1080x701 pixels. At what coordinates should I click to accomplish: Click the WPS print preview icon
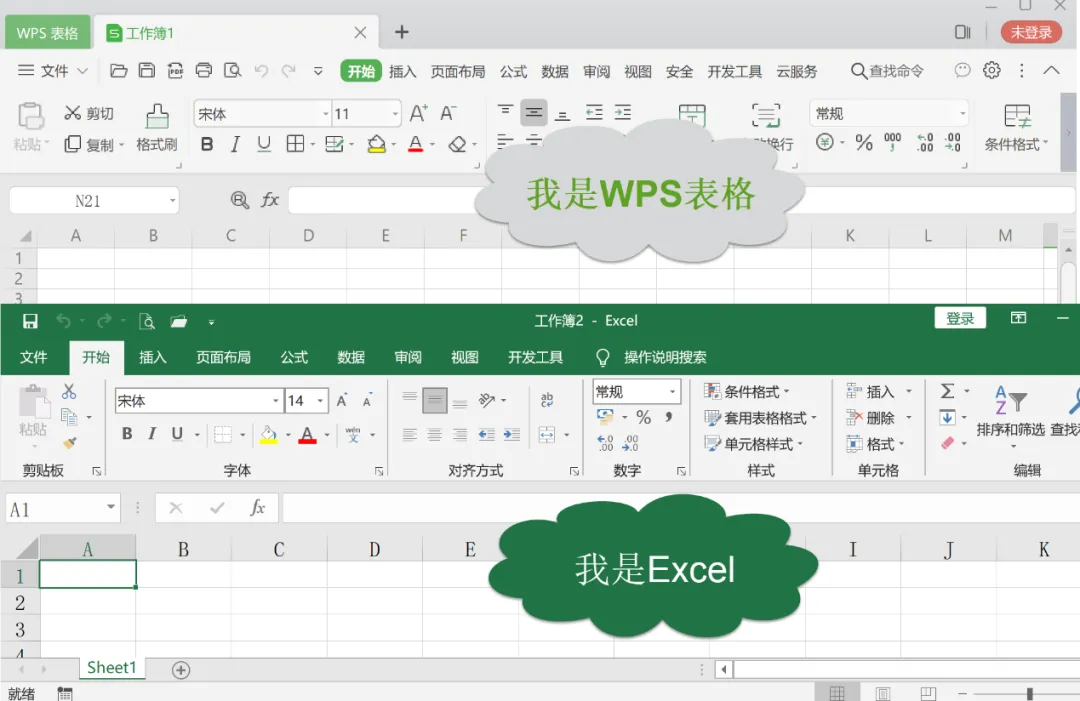click(x=233, y=70)
